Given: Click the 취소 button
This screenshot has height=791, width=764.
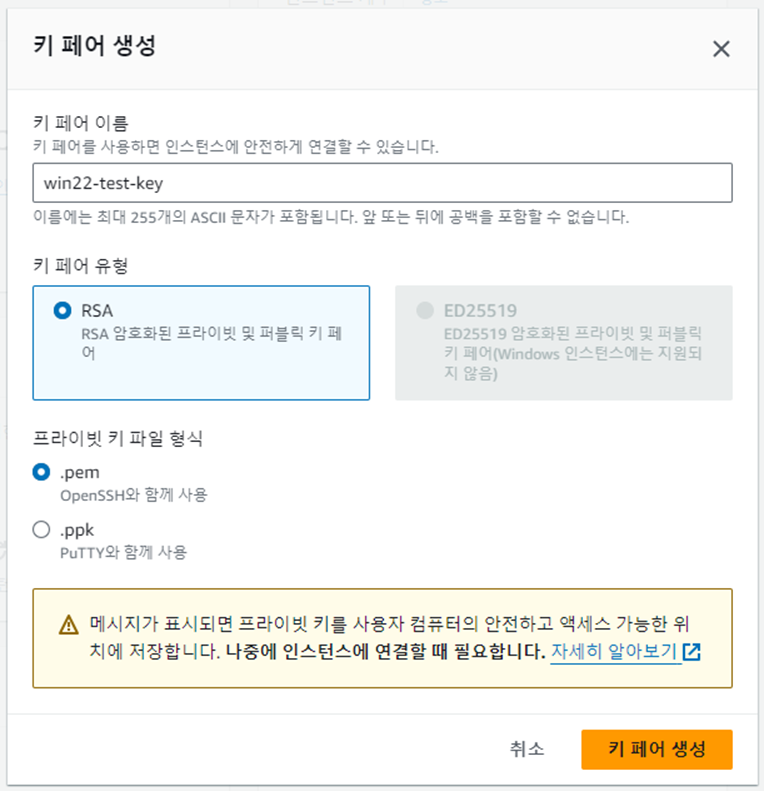Looking at the screenshot, I should click(x=527, y=749).
